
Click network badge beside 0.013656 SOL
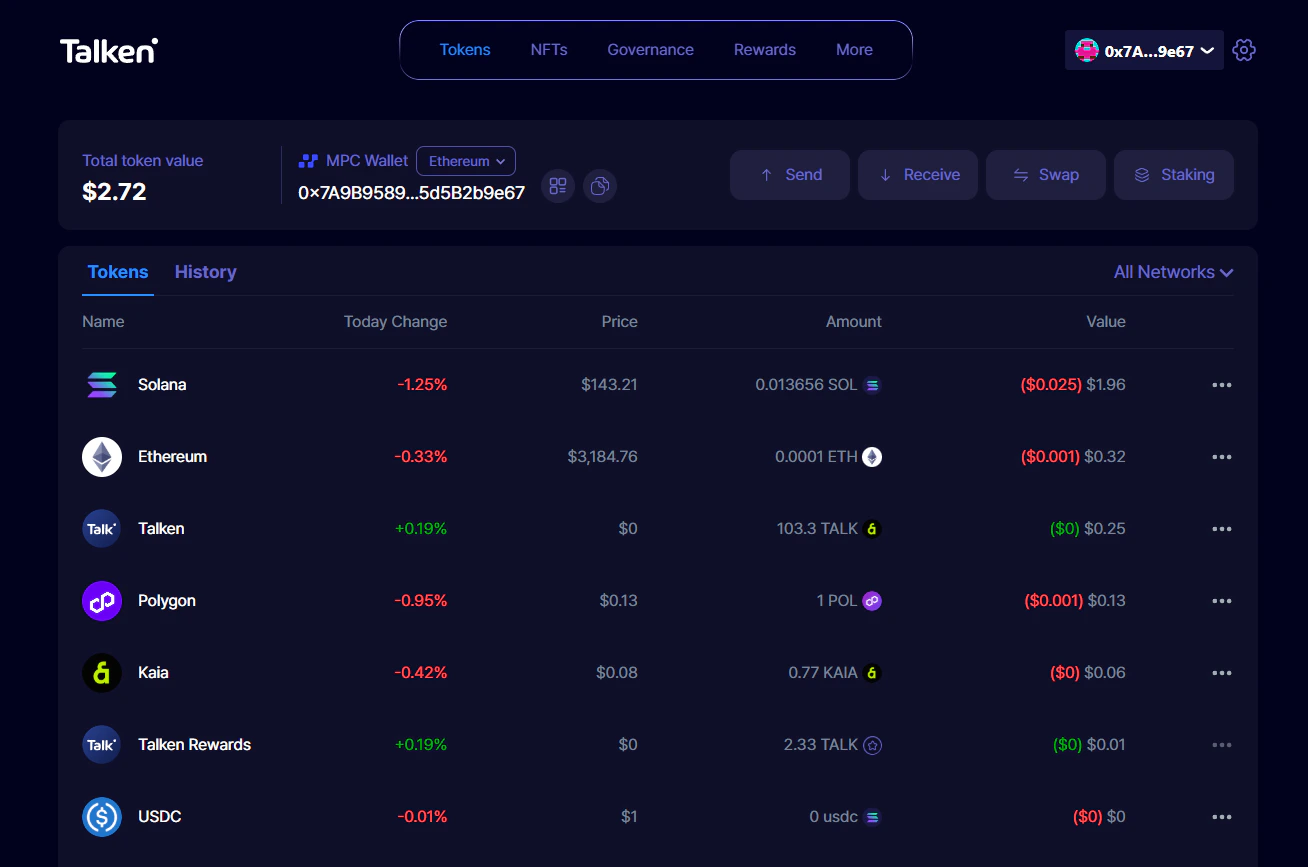pos(872,385)
